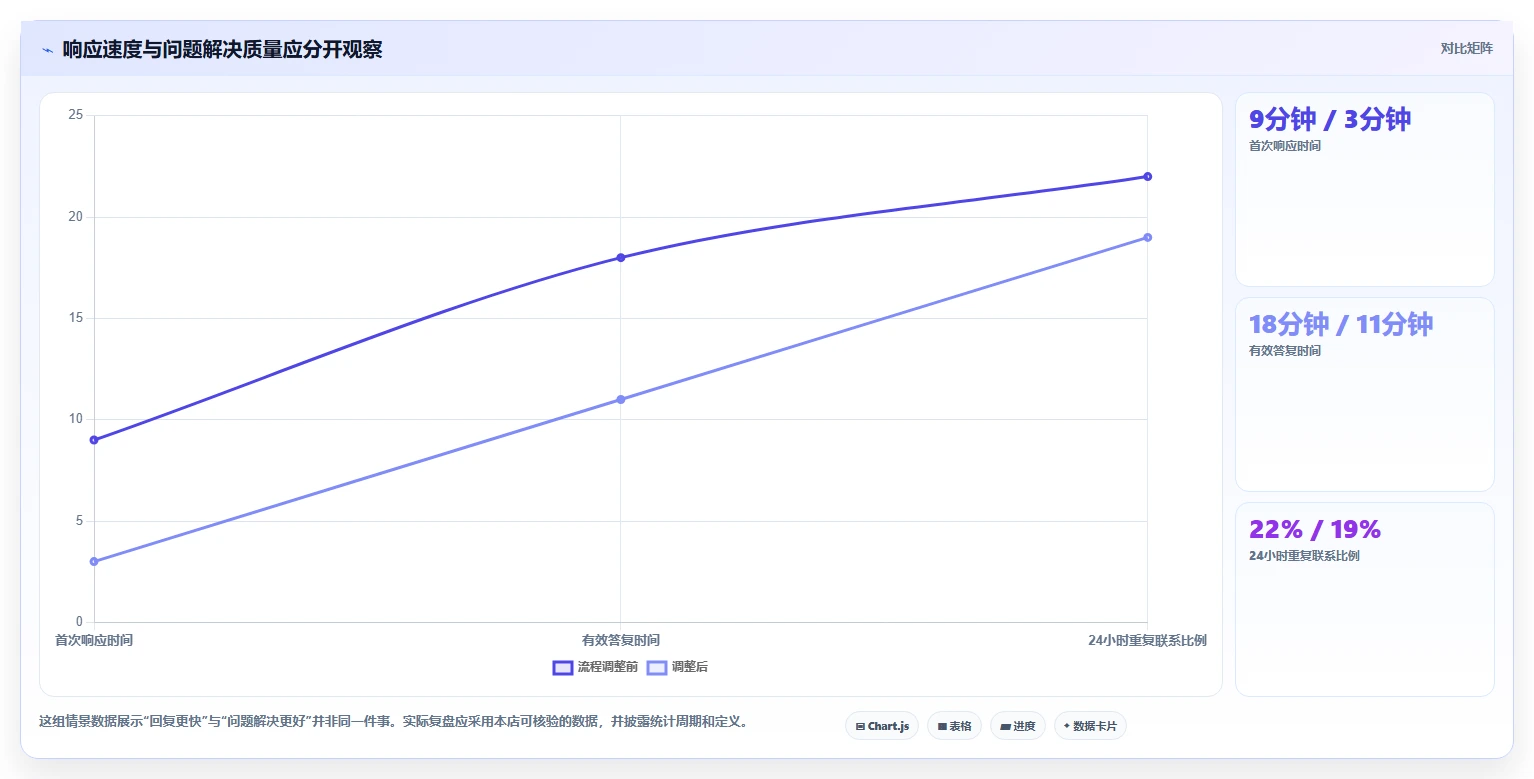The width and height of the screenshot is (1534, 779).
Task: Click the 对比矩阵 label in header
Action: (1466, 49)
